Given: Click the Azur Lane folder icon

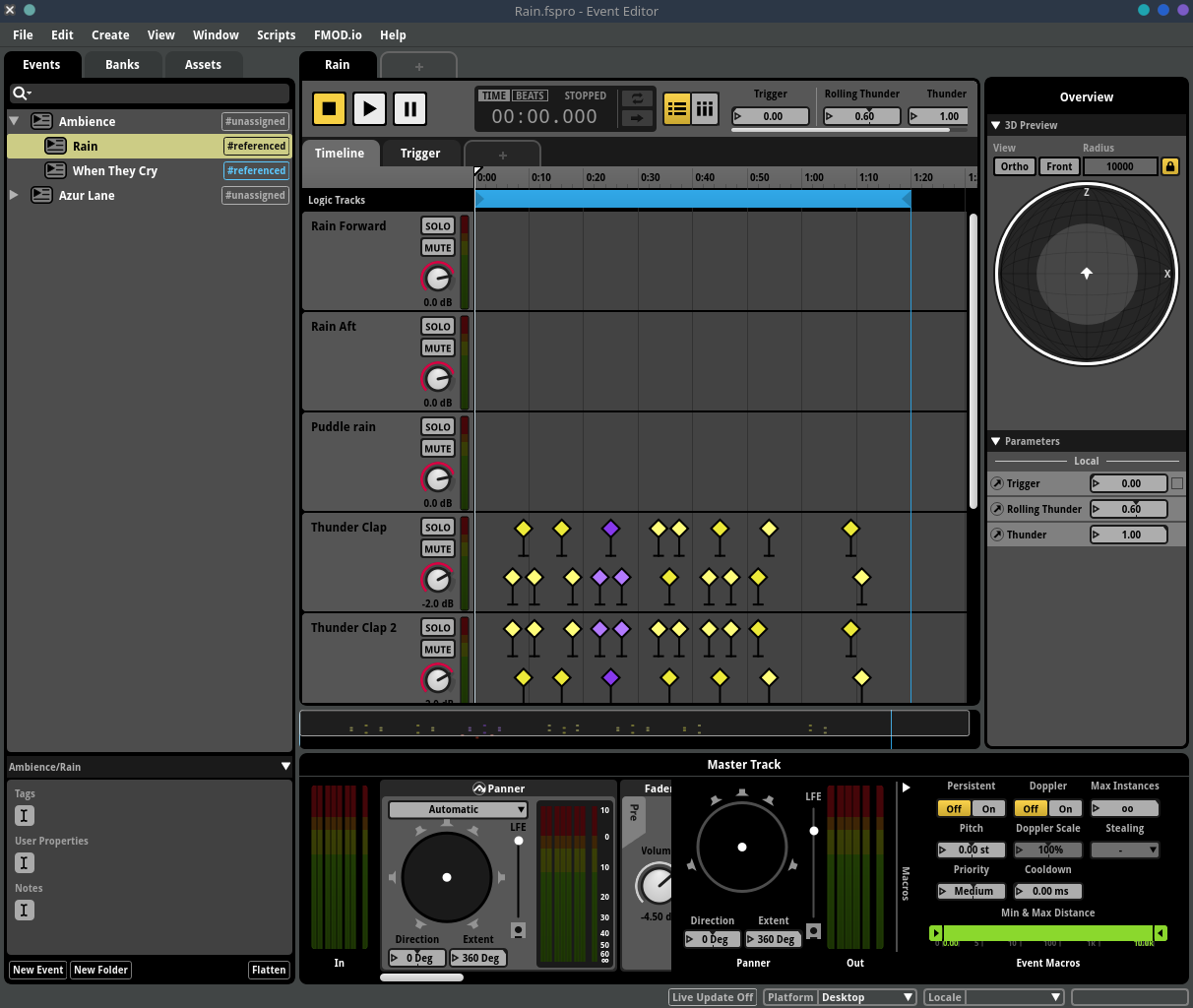Looking at the screenshot, I should click(41, 195).
